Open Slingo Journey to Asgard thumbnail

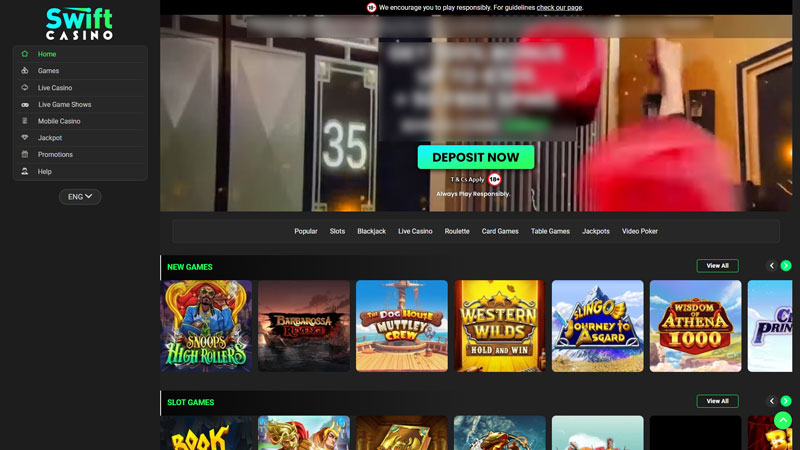coord(597,326)
